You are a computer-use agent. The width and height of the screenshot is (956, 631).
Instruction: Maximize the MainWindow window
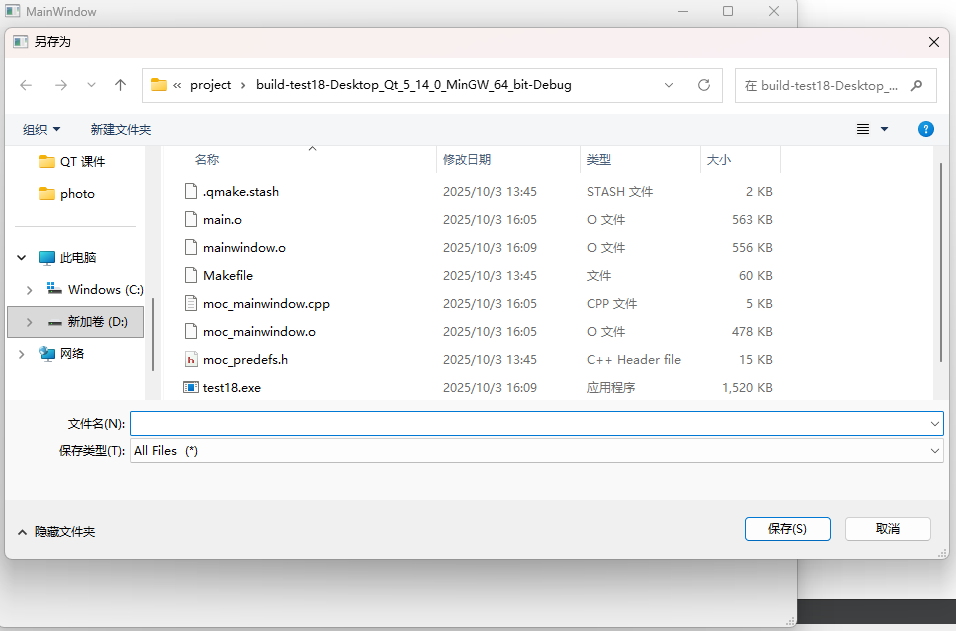point(728,11)
